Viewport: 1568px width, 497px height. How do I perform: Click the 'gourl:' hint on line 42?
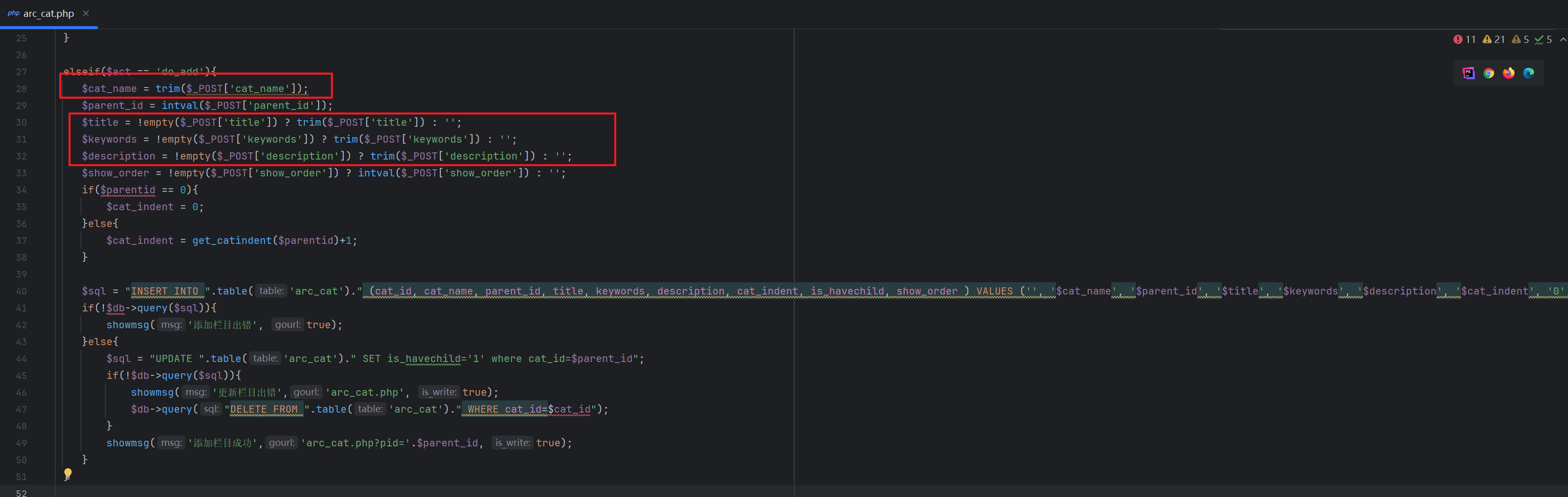[287, 325]
